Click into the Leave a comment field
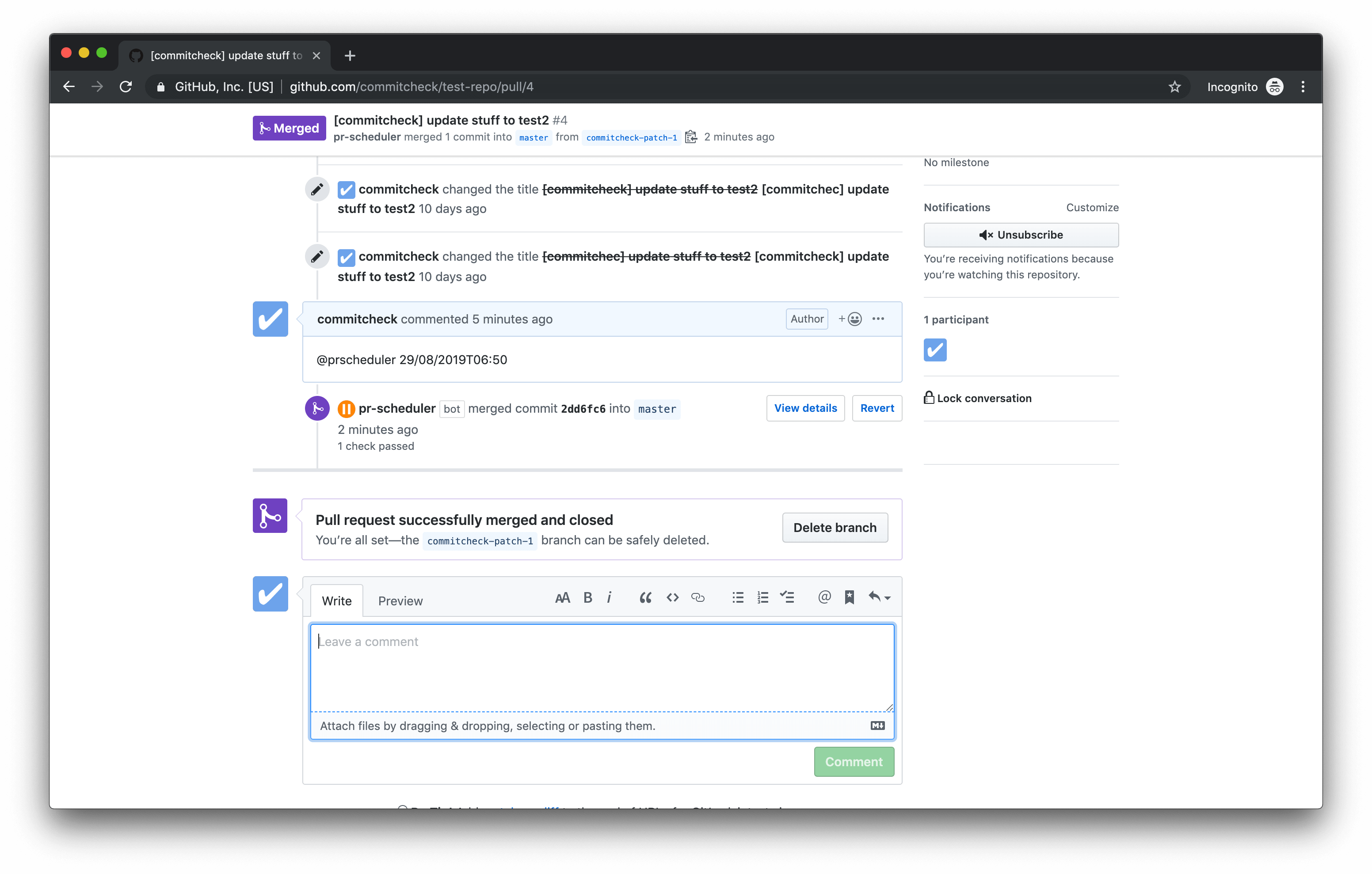Viewport: 1372px width, 874px height. click(602, 667)
